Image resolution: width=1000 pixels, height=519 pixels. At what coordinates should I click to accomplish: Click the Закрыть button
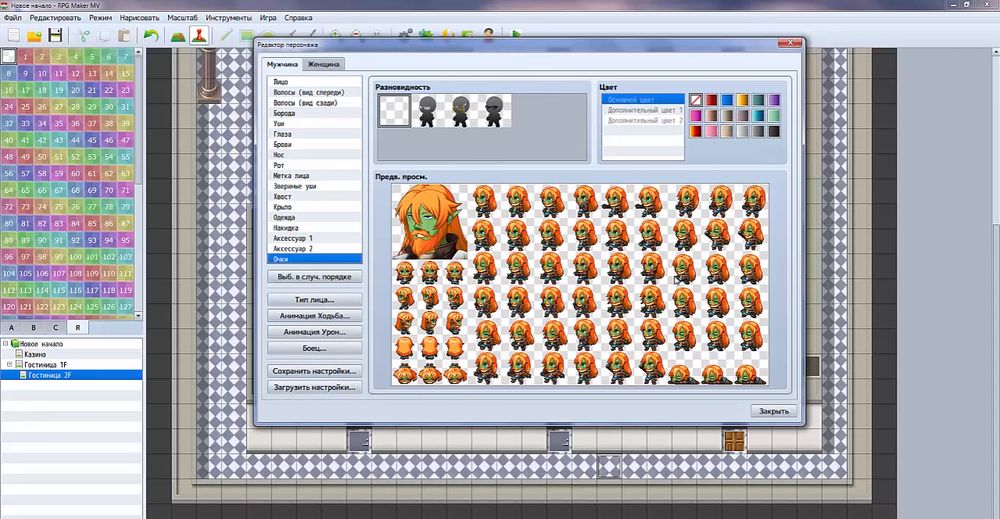(774, 411)
